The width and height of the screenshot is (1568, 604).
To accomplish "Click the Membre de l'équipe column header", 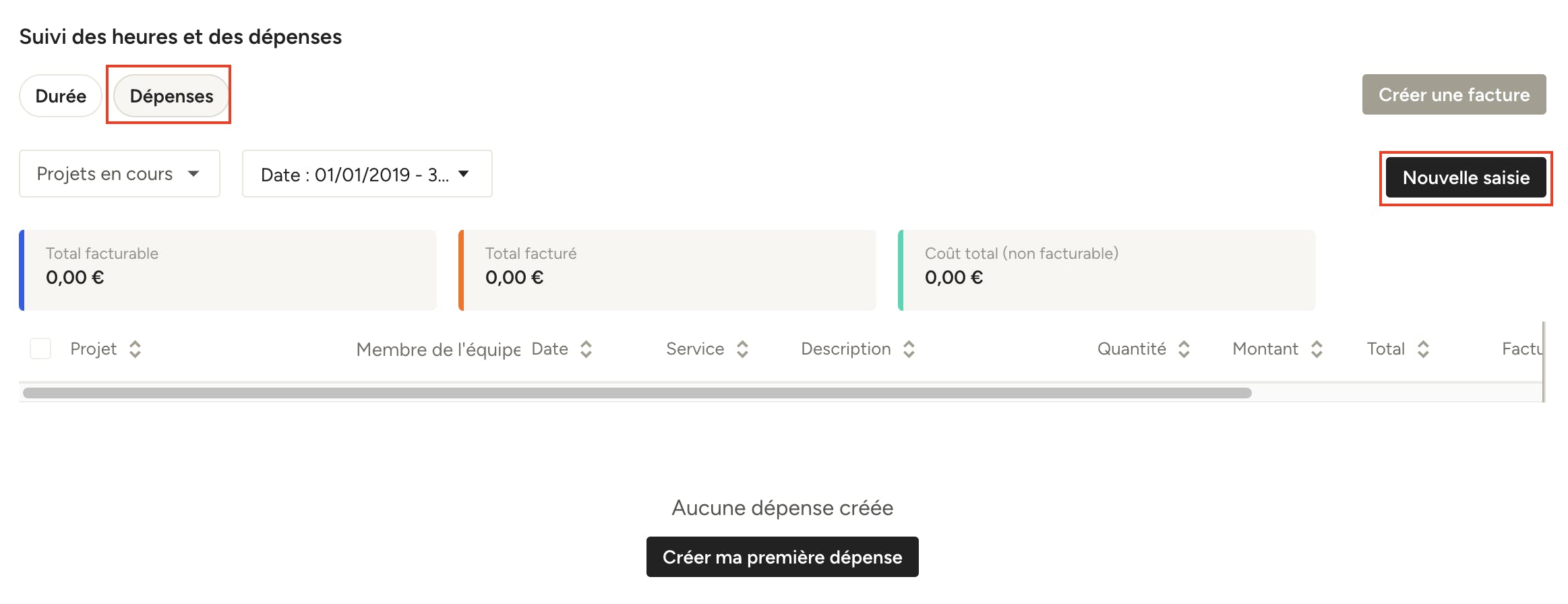I will click(438, 349).
